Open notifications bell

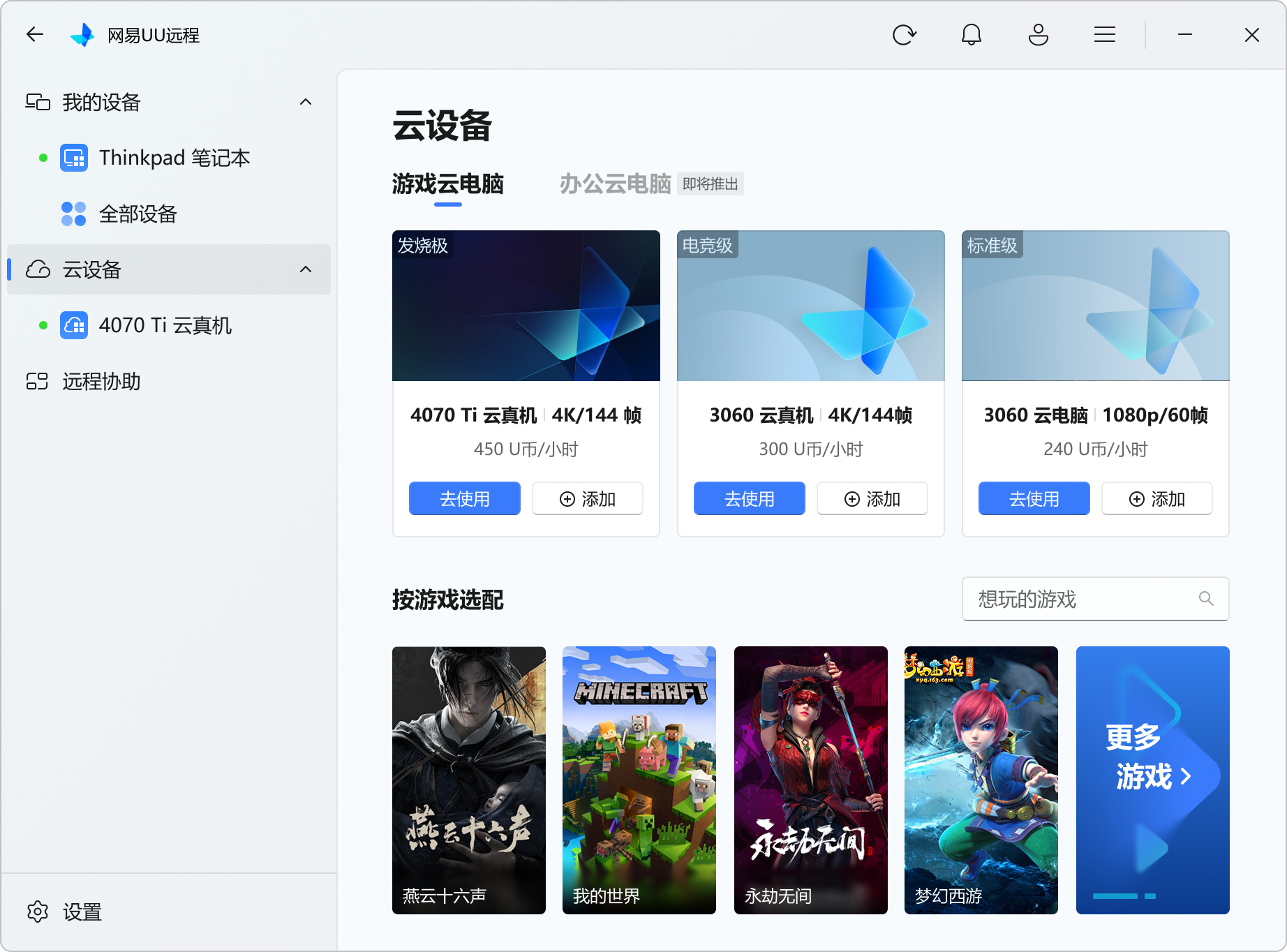click(972, 34)
